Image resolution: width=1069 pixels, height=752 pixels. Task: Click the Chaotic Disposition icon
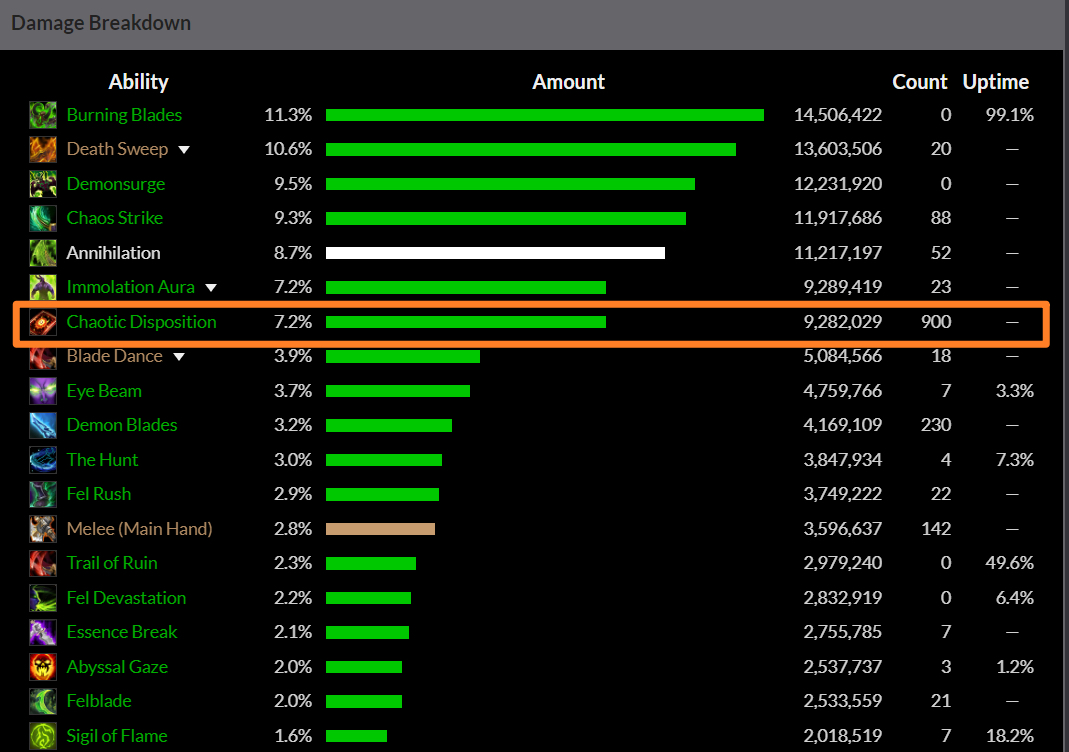tap(42, 322)
